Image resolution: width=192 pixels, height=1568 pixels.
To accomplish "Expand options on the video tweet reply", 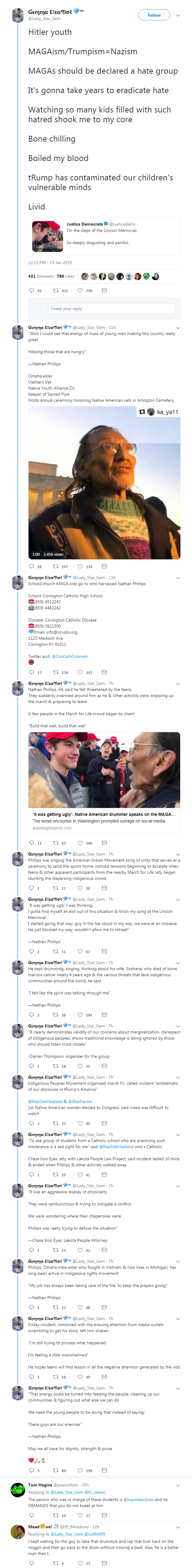I will point(178,328).
